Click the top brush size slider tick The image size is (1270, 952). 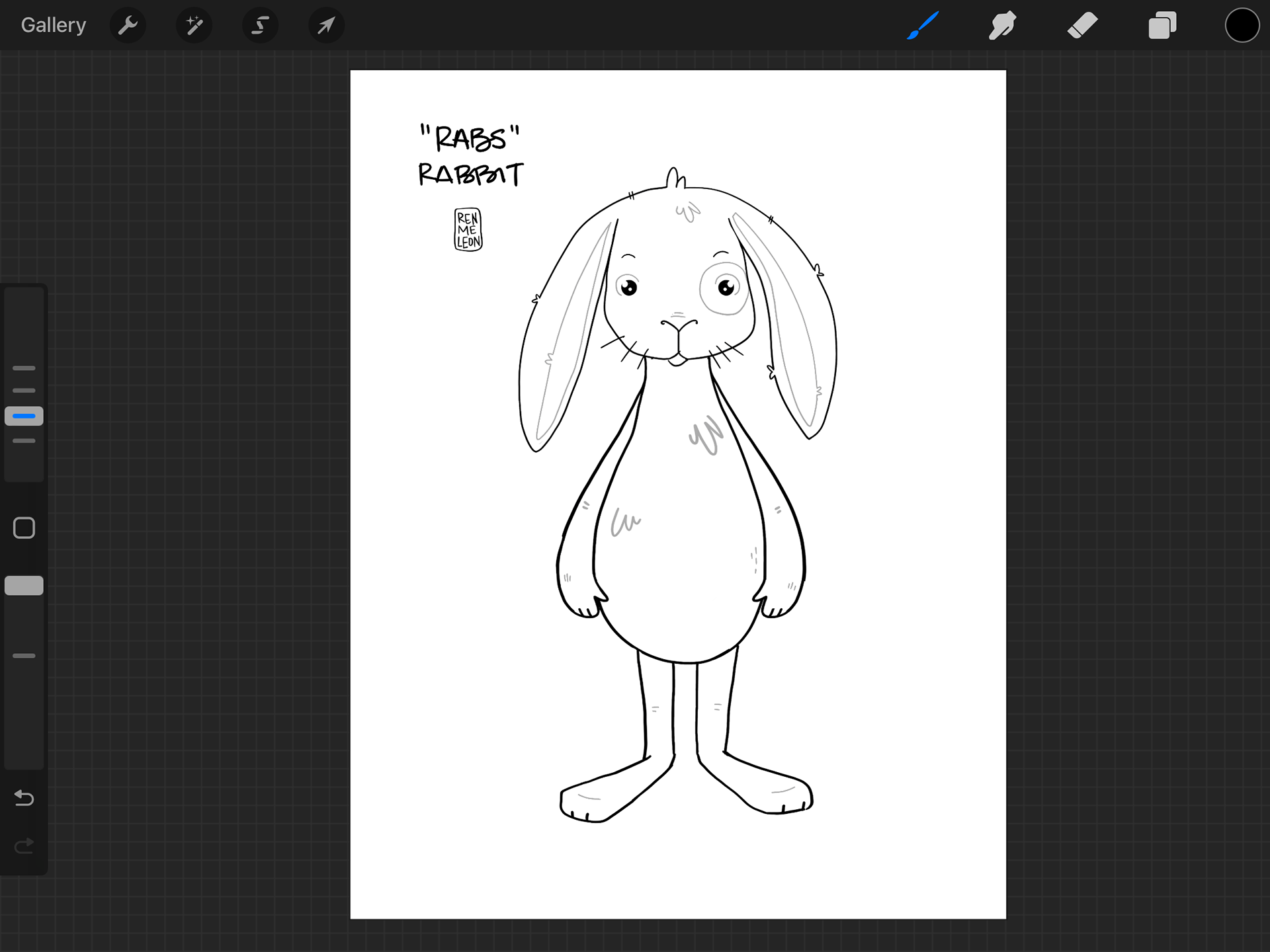point(24,368)
